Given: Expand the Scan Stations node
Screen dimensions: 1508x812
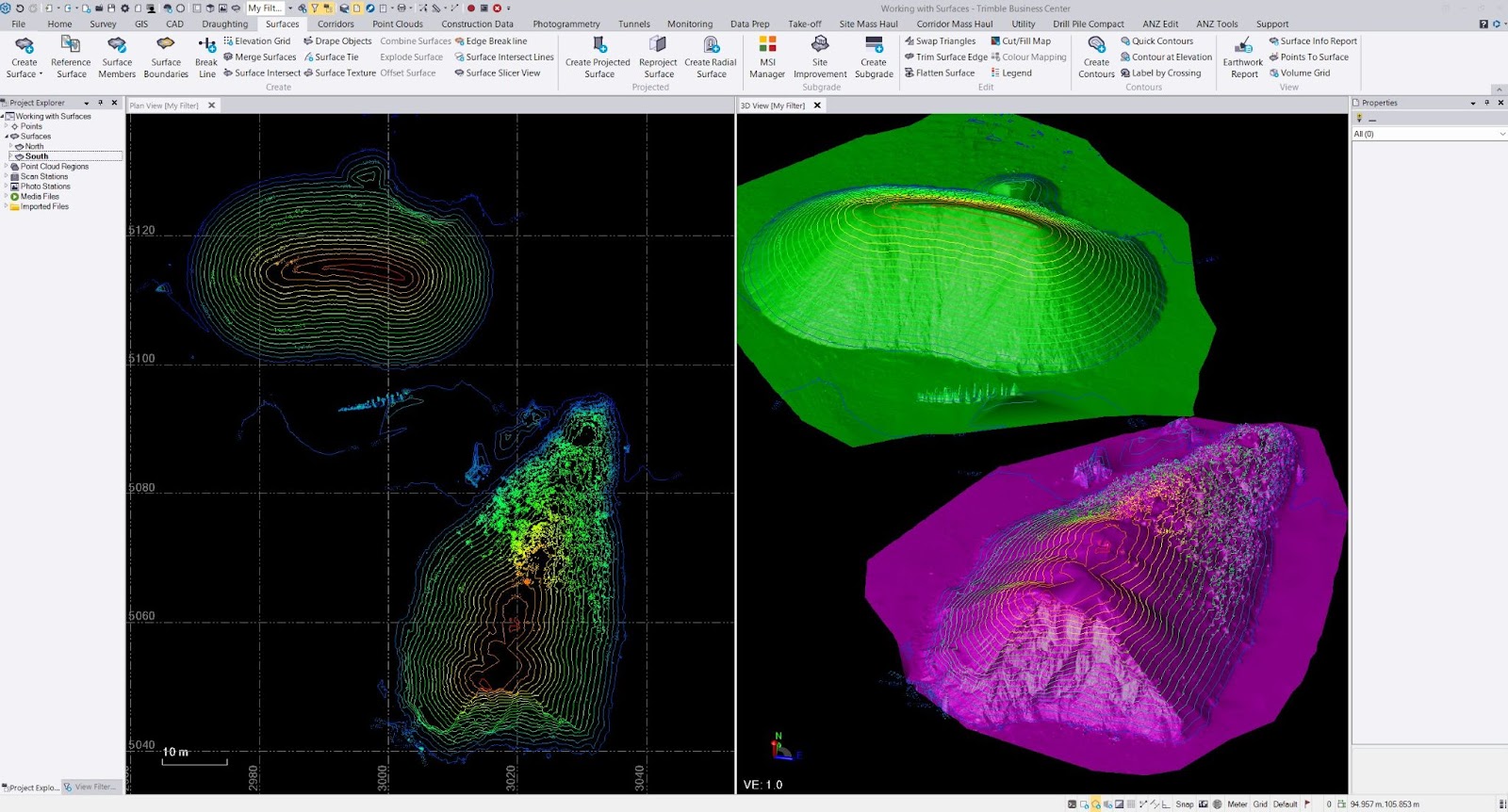Looking at the screenshot, I should pos(7,176).
